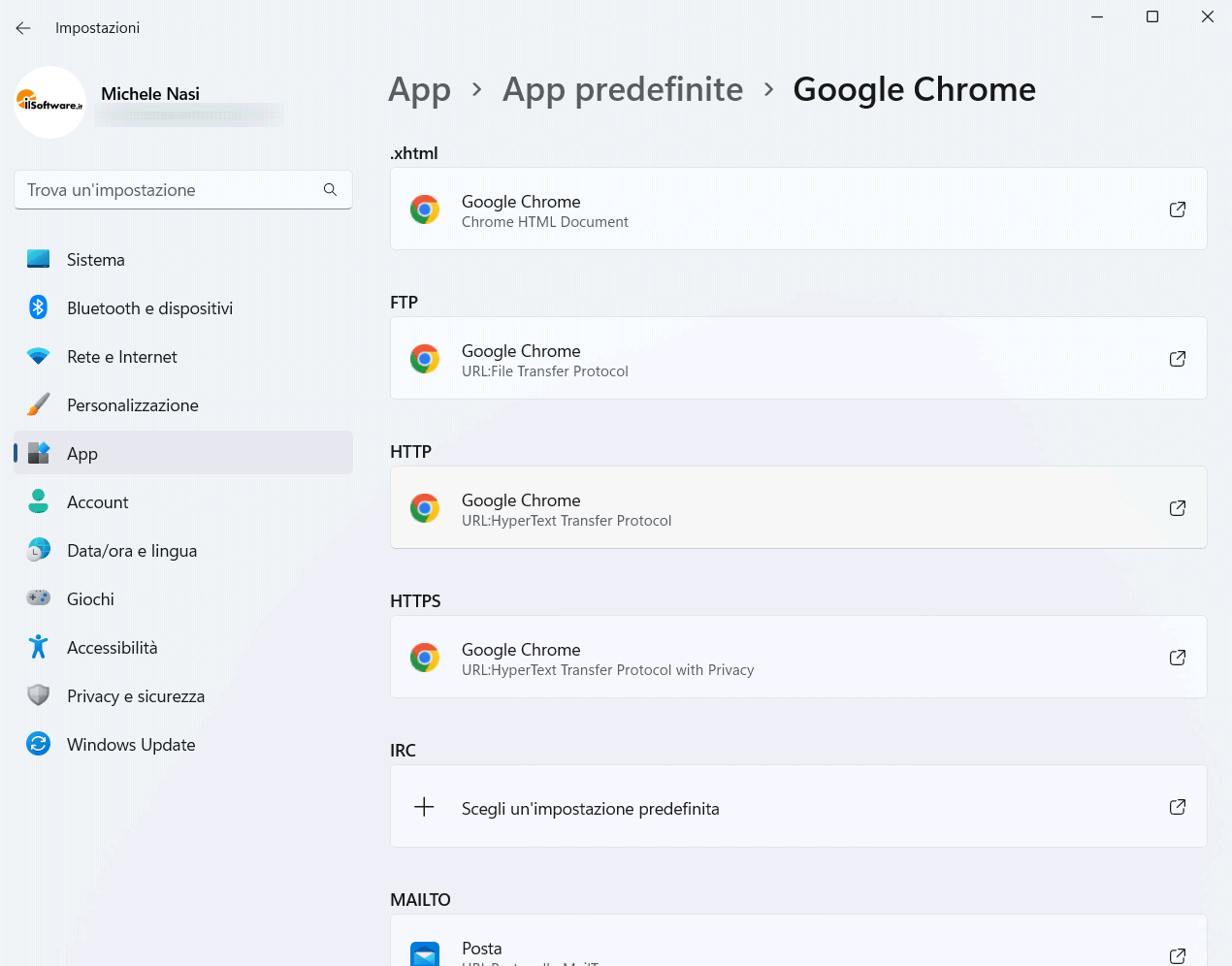Change the .xhtml default app row
This screenshot has width=1232, height=966.
[798, 209]
